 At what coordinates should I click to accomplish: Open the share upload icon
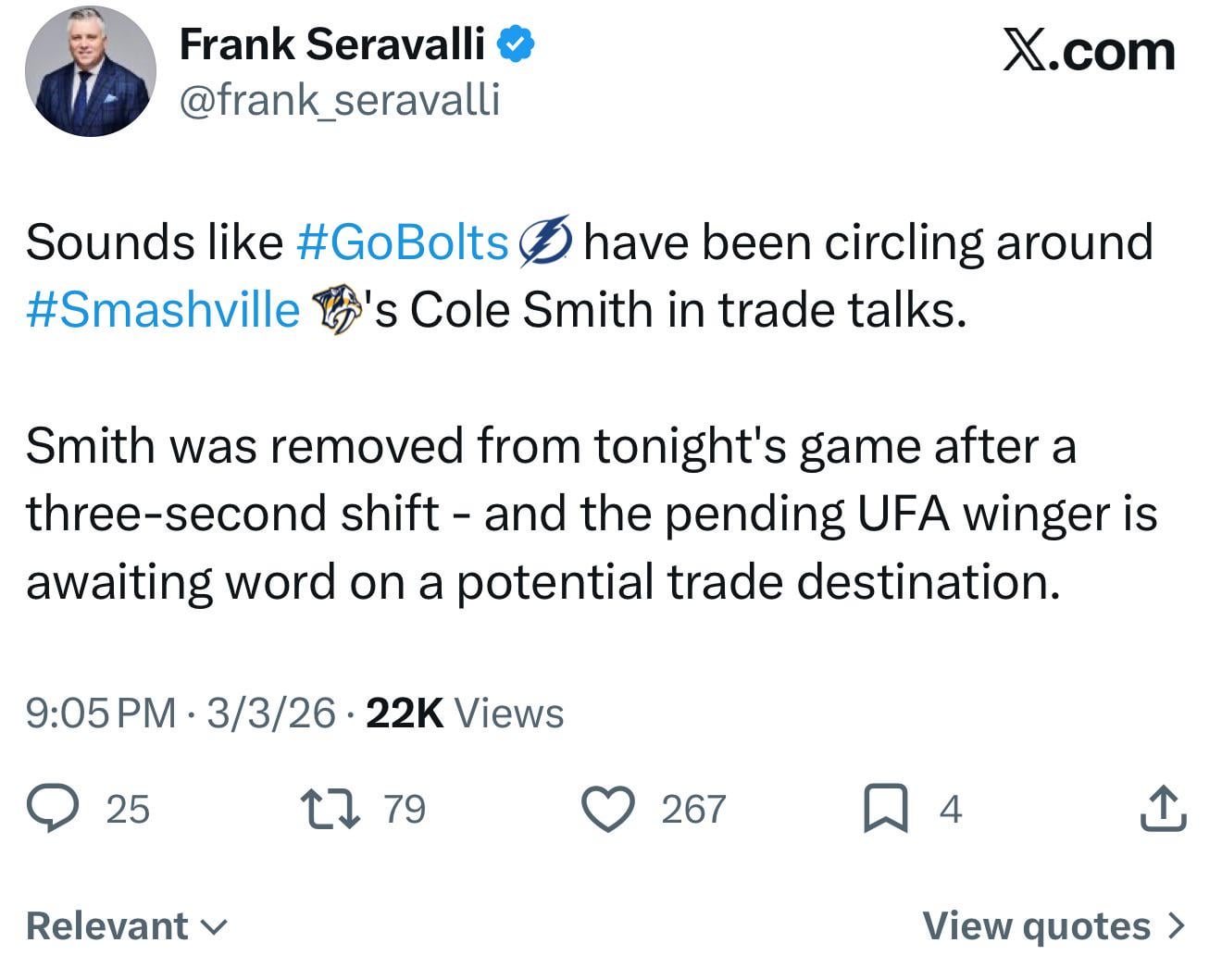pos(1163,808)
